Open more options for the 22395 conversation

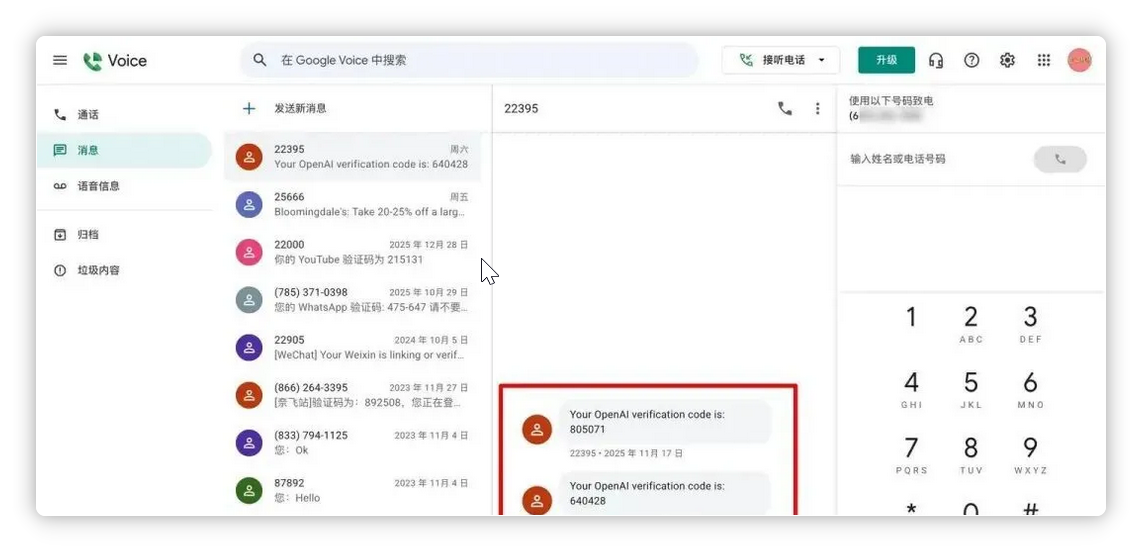(817, 109)
